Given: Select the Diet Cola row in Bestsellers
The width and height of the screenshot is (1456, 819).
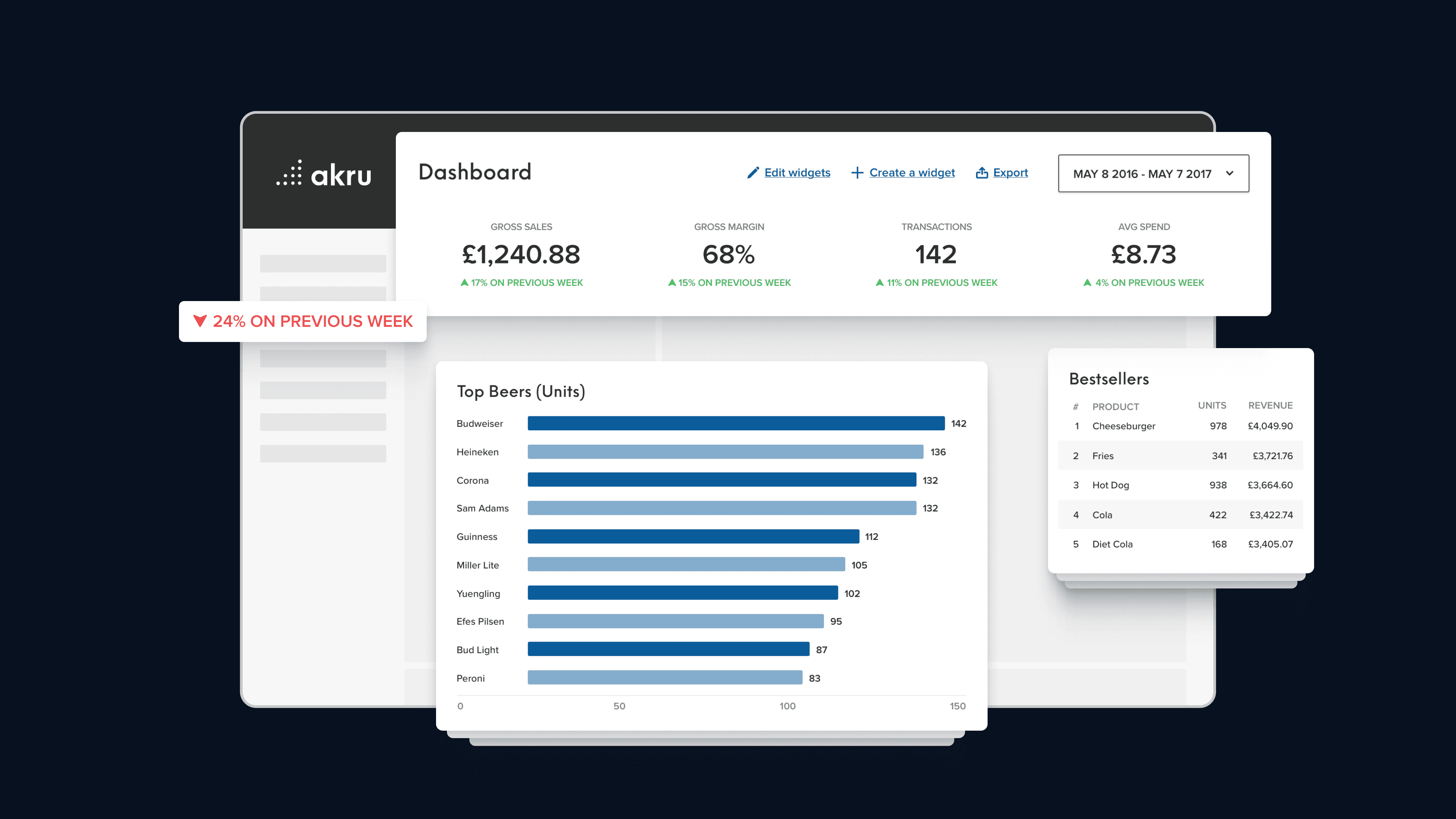Looking at the screenshot, I should tap(1180, 544).
